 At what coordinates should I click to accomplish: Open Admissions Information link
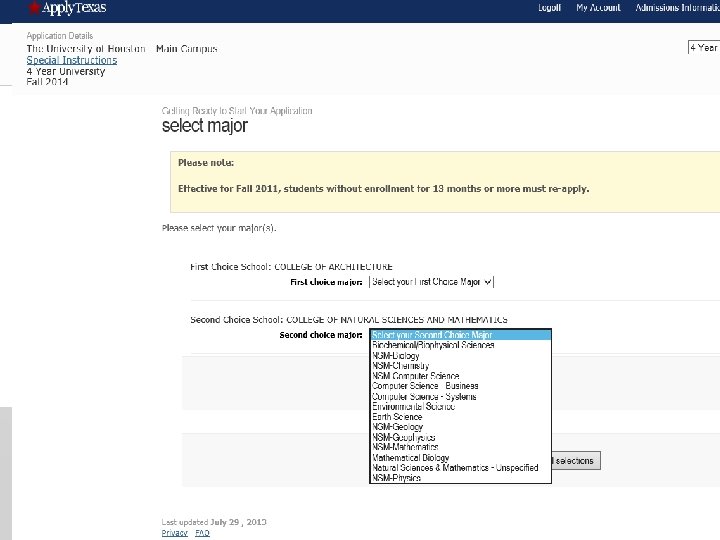[677, 8]
